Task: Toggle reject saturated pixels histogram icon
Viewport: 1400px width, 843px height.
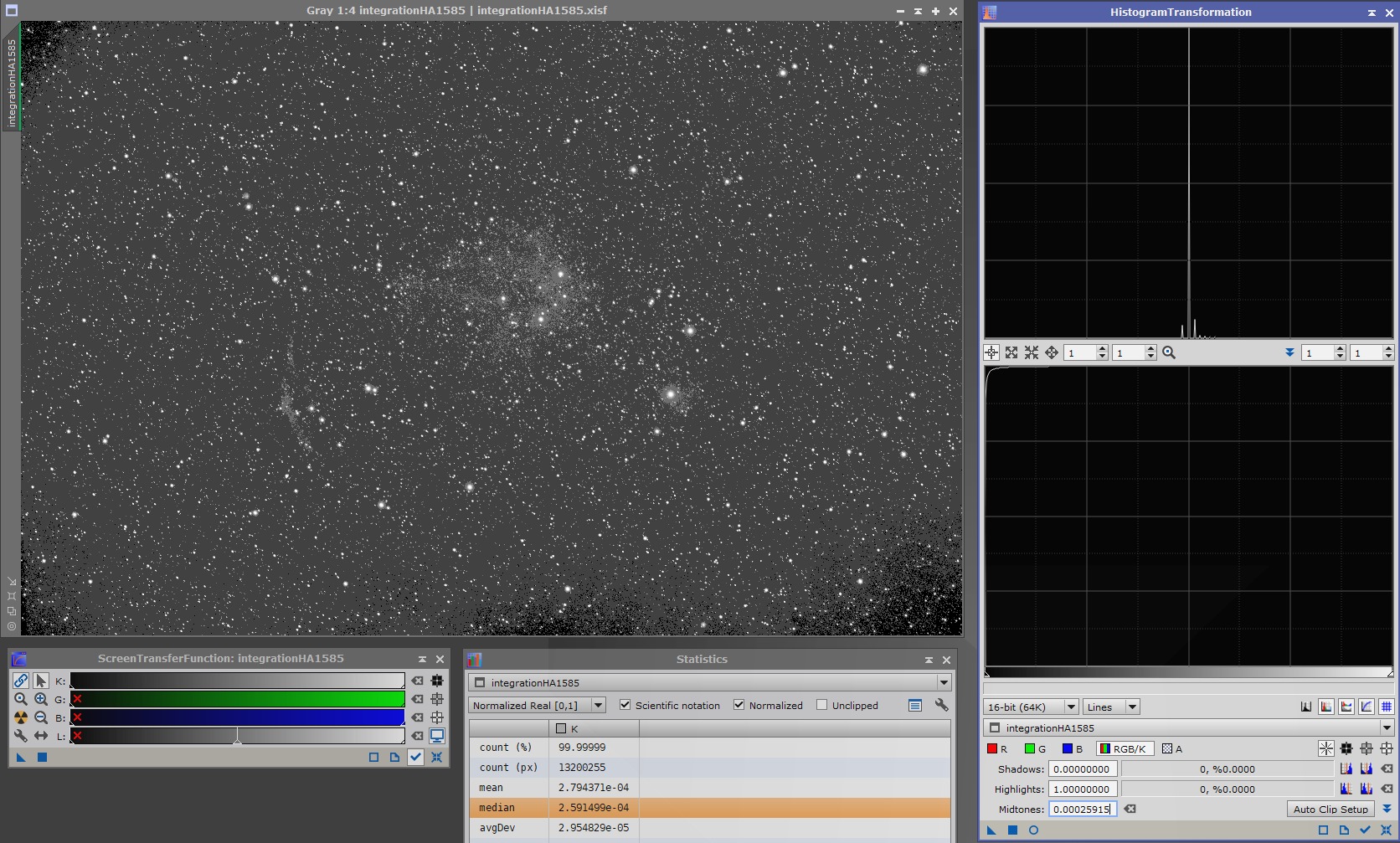Action: (1306, 707)
